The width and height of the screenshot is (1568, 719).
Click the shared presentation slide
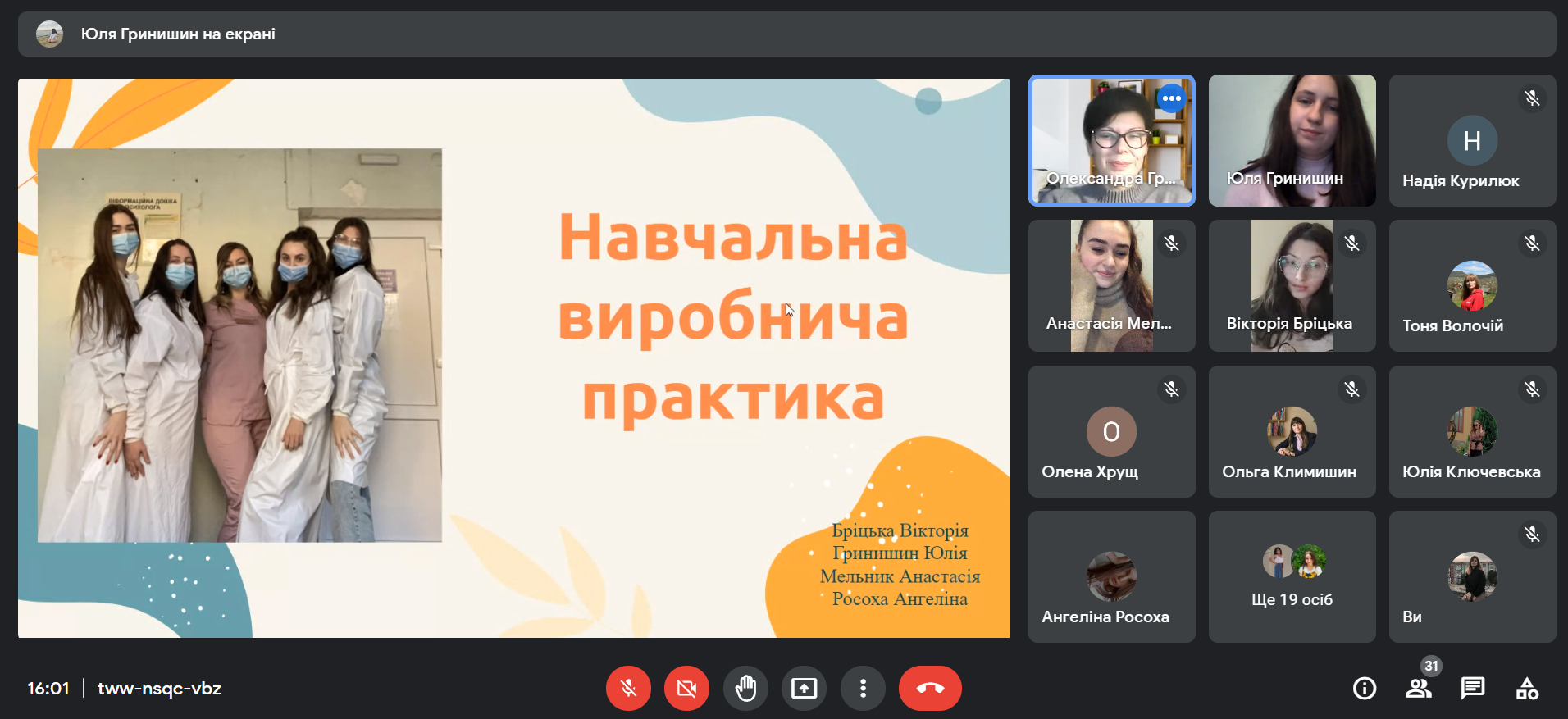pos(514,358)
